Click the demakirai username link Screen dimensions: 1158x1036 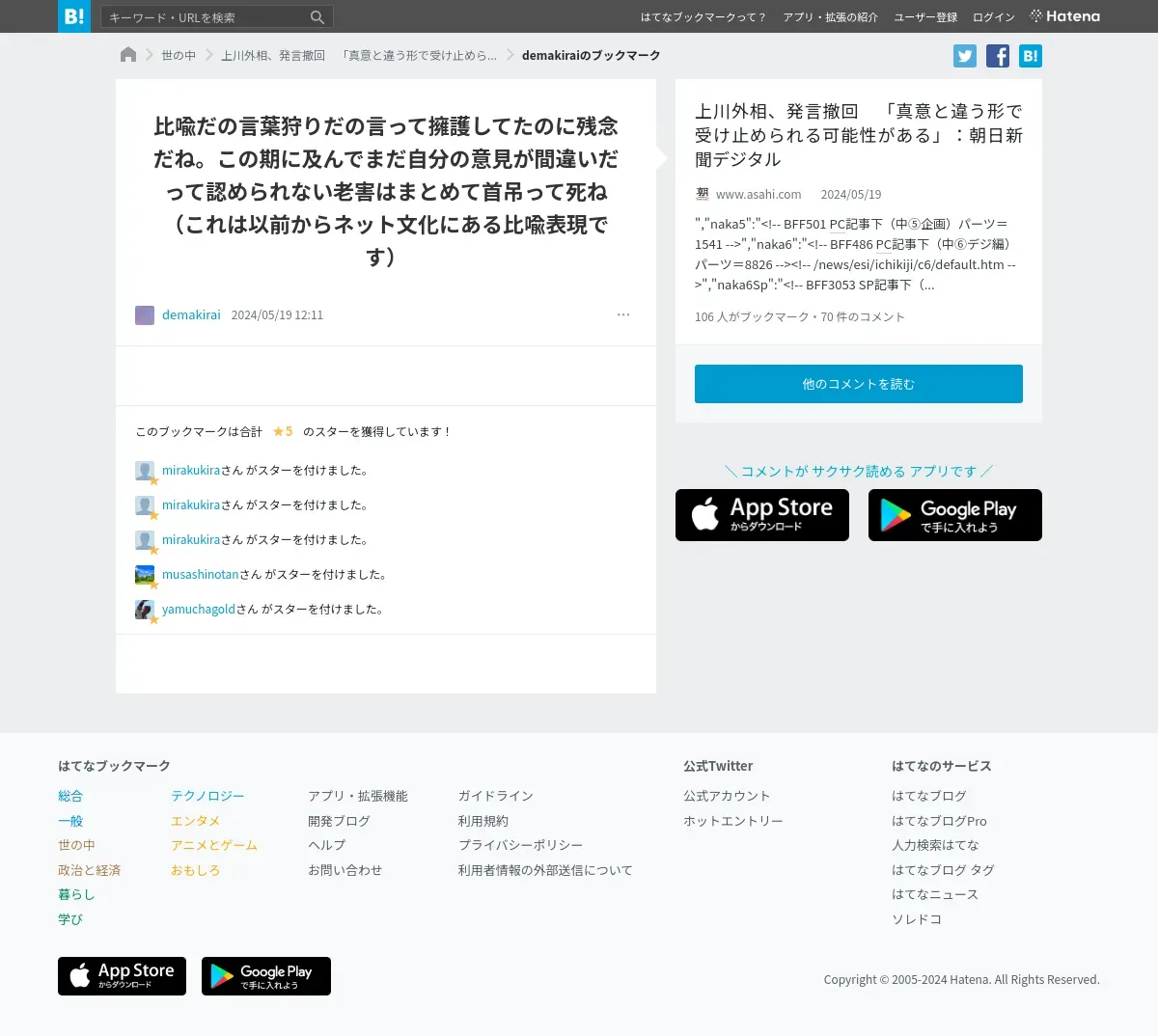pyautogui.click(x=191, y=315)
